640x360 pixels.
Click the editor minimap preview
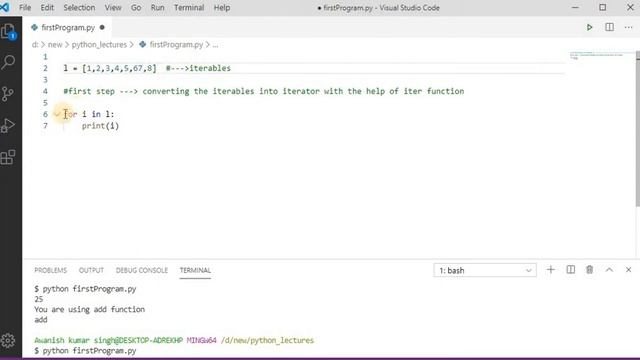(x=597, y=56)
